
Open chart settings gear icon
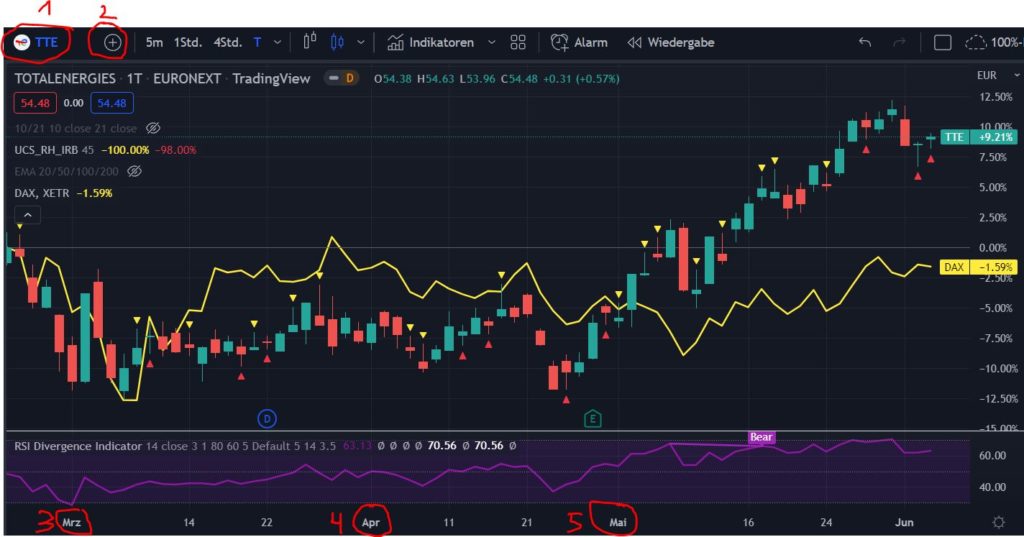pyautogui.click(x=999, y=522)
